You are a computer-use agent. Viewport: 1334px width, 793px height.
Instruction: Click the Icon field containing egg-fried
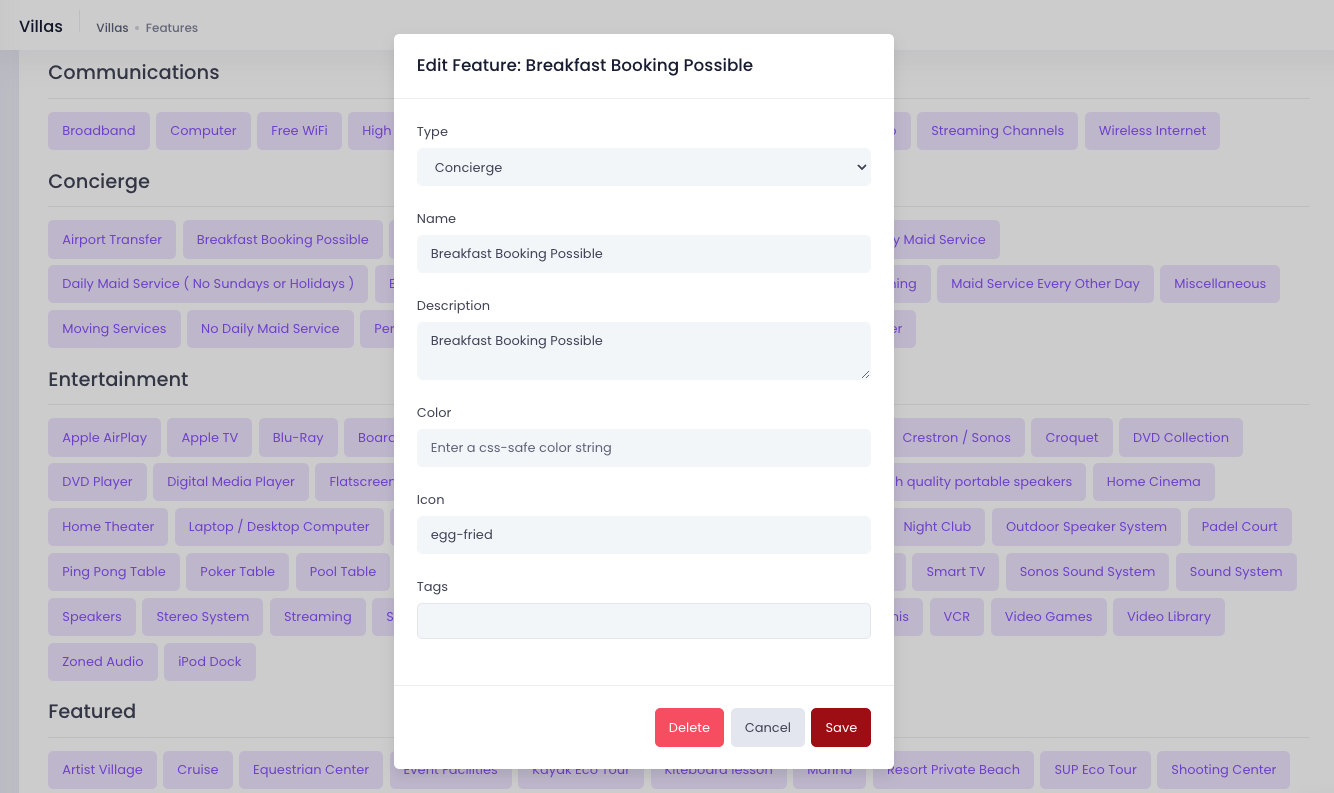[x=643, y=535]
